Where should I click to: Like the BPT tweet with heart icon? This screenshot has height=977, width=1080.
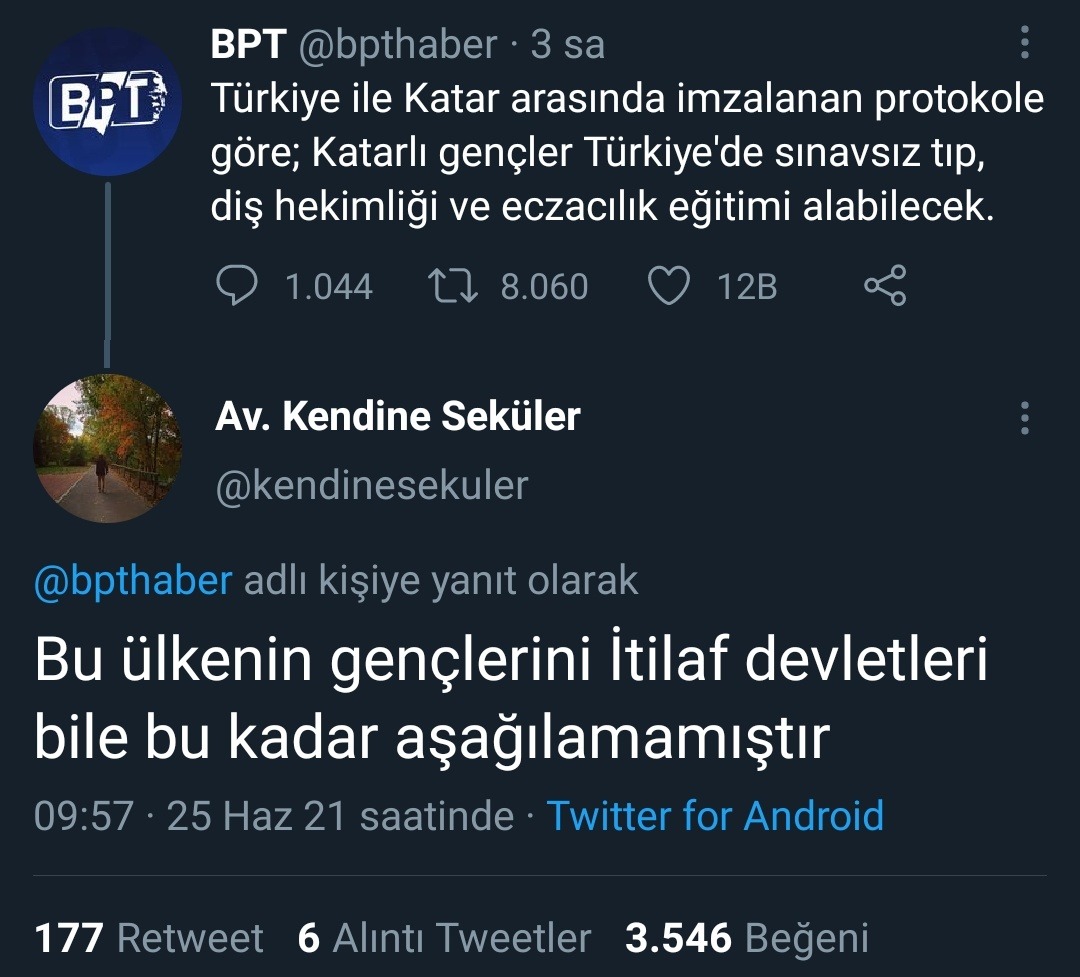(x=669, y=286)
